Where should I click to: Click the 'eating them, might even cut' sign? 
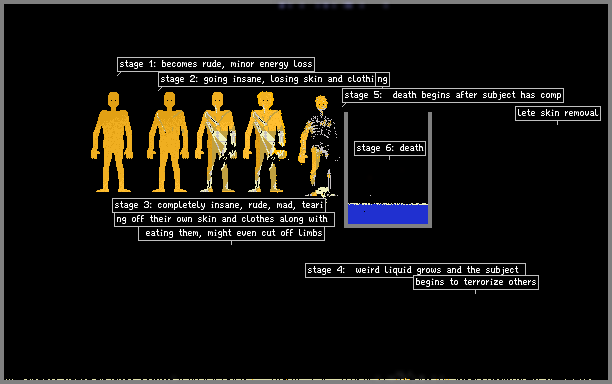[x=231, y=233]
